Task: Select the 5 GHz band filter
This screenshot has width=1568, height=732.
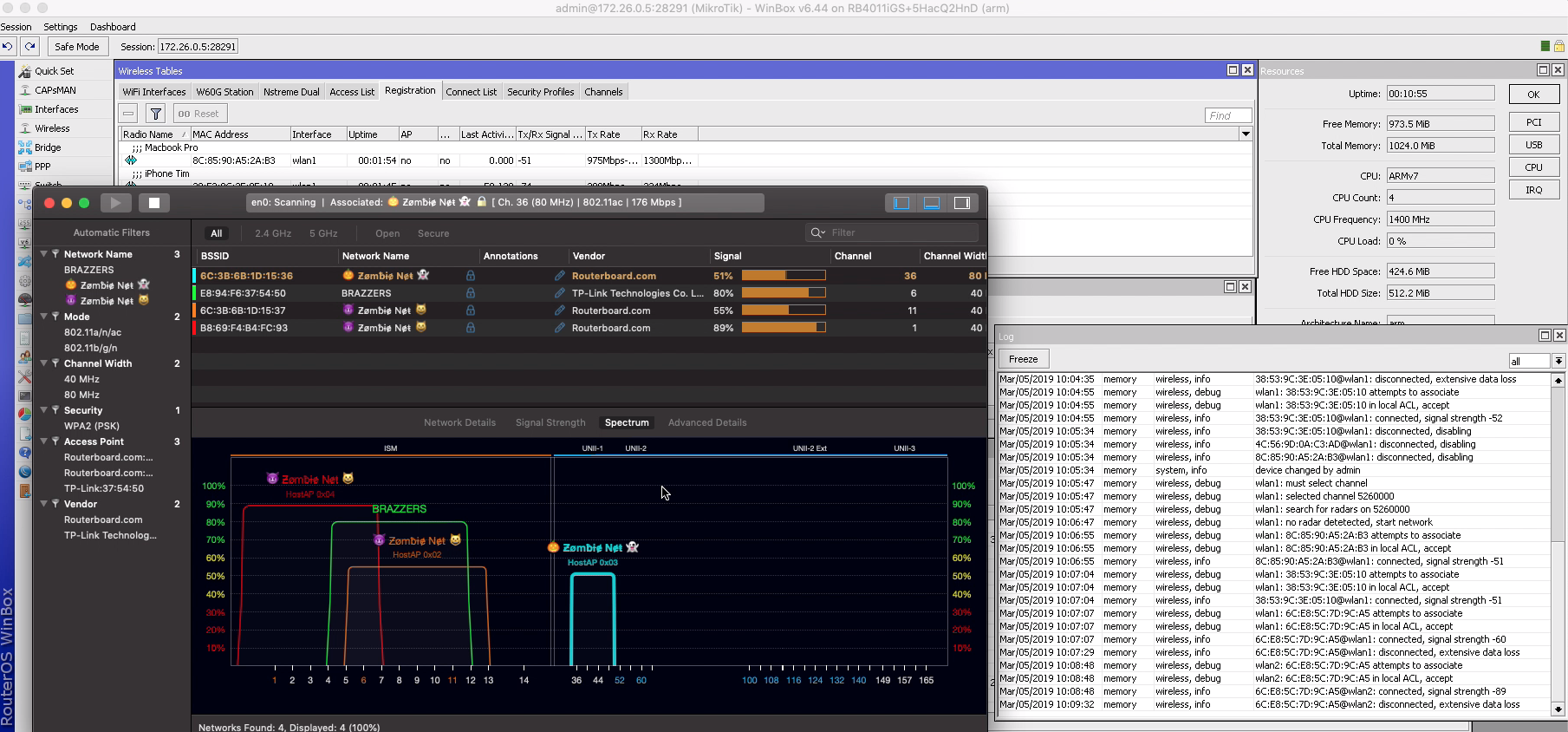Action: [323, 233]
